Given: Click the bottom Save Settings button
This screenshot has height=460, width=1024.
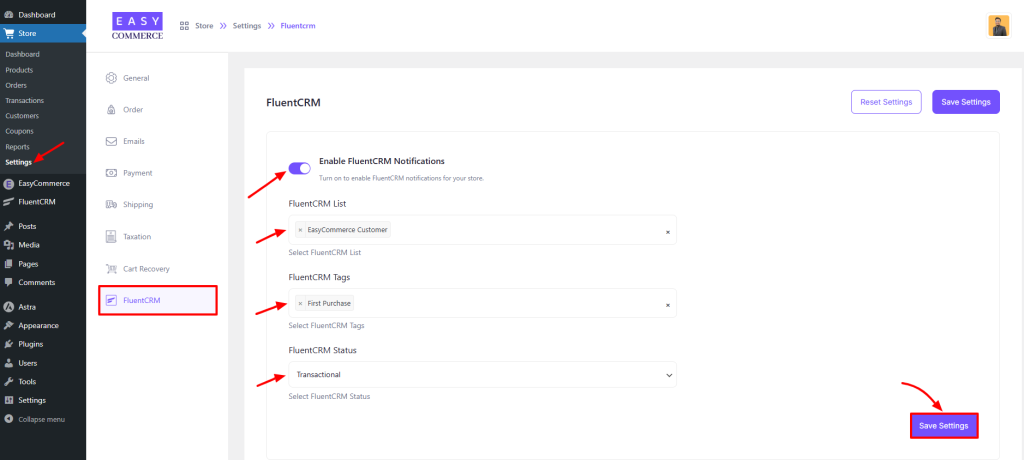Looking at the screenshot, I should pos(944,426).
